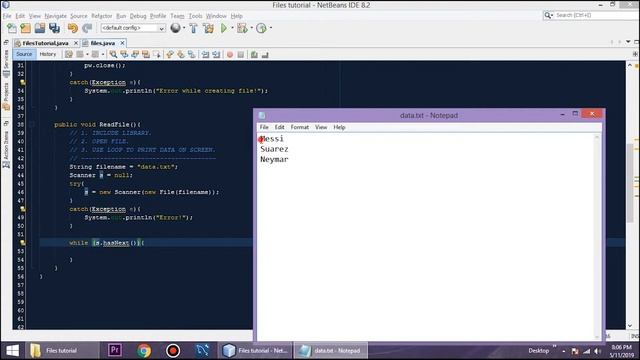Click the globe browser icon in toolbar

(x=175, y=28)
